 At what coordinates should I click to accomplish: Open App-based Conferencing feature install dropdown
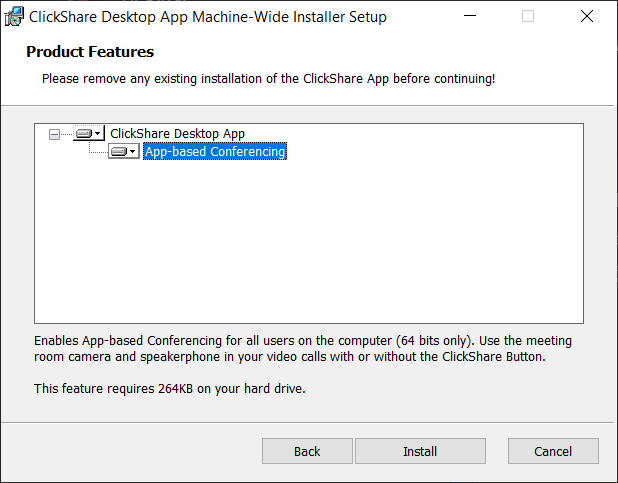(124, 151)
